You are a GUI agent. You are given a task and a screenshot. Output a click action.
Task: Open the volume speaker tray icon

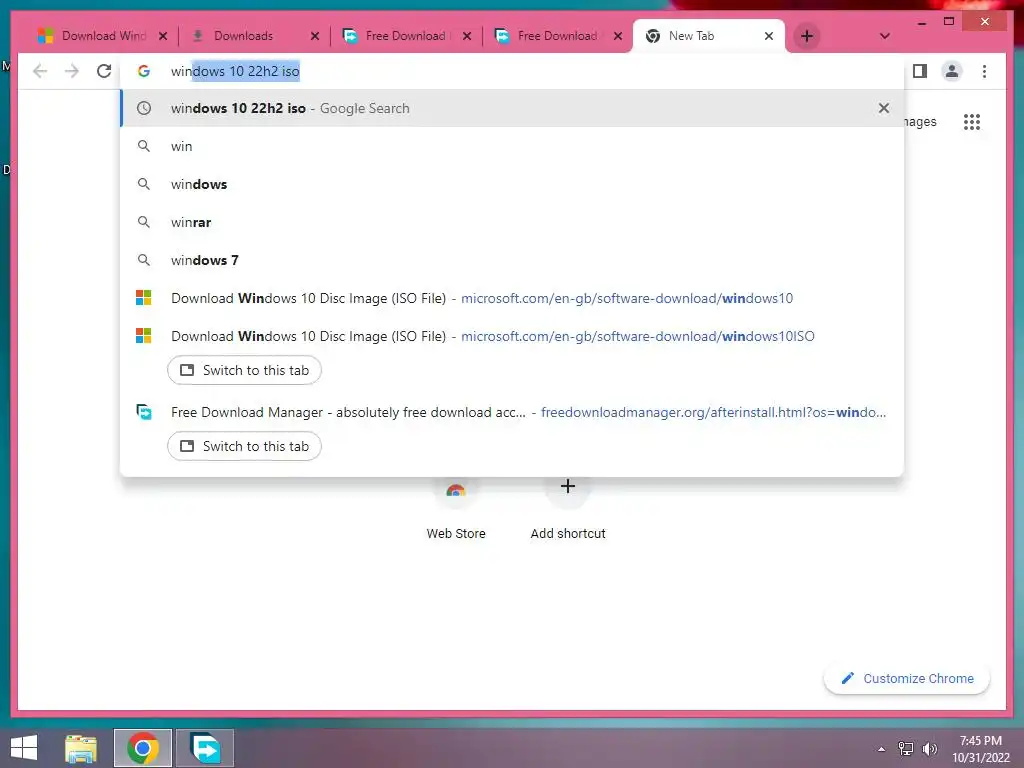929,748
